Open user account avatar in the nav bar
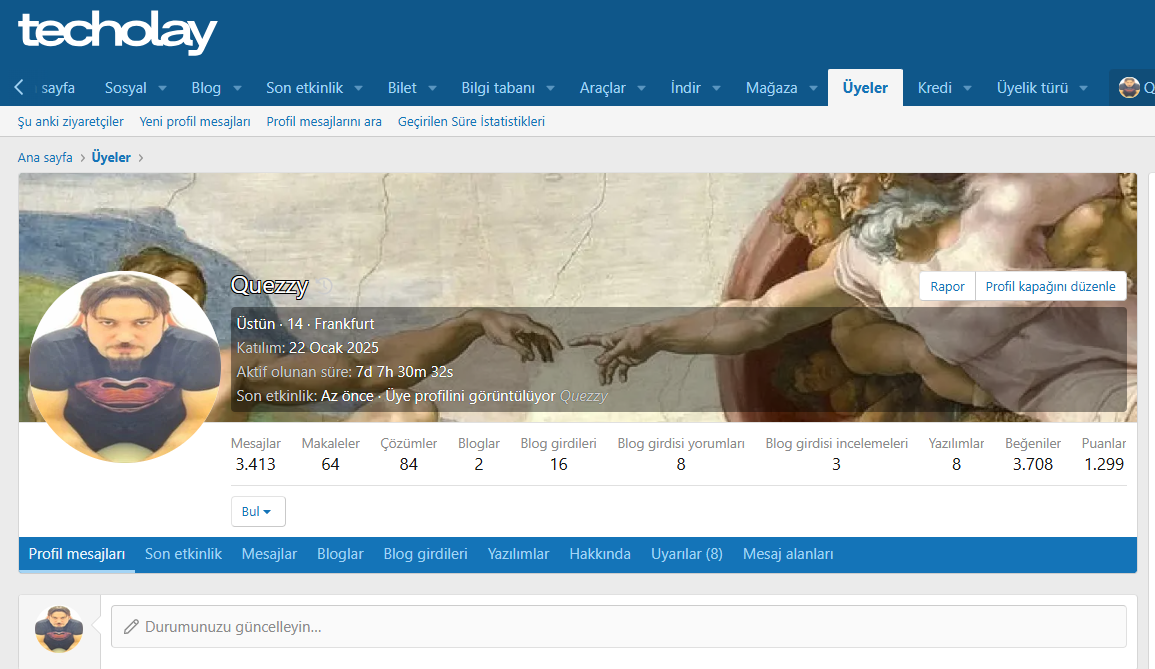The width and height of the screenshot is (1155, 669). click(1128, 88)
